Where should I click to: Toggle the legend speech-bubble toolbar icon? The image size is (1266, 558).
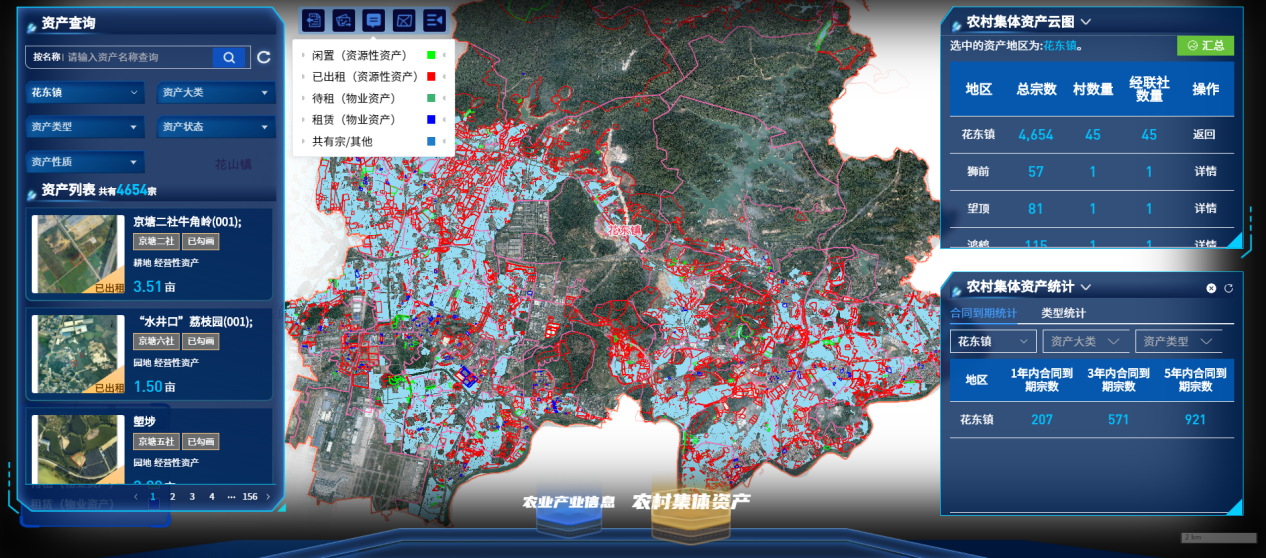coord(374,20)
